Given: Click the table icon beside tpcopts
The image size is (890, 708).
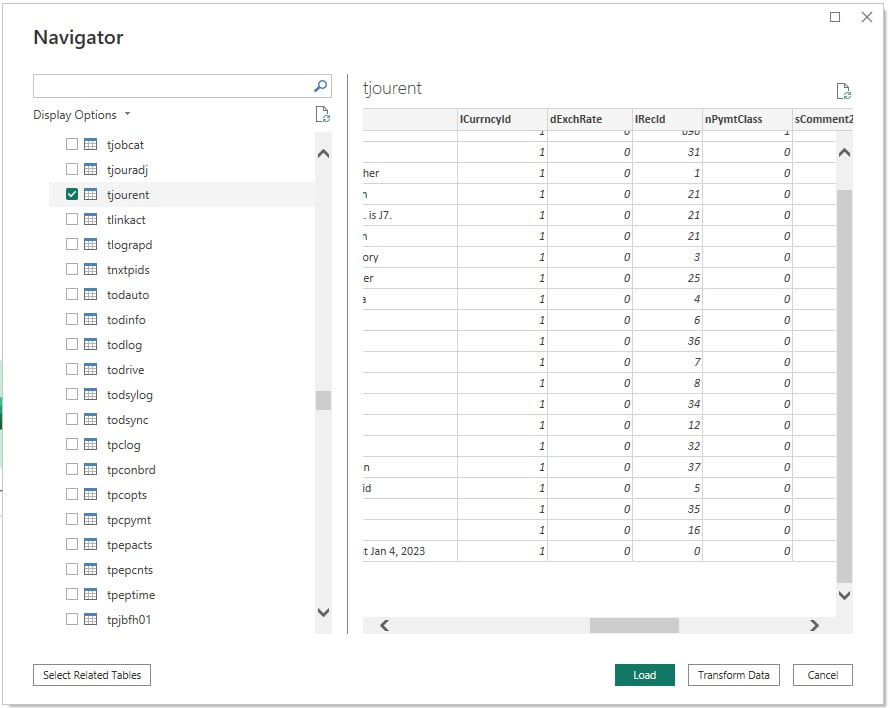Looking at the screenshot, I should [90, 495].
